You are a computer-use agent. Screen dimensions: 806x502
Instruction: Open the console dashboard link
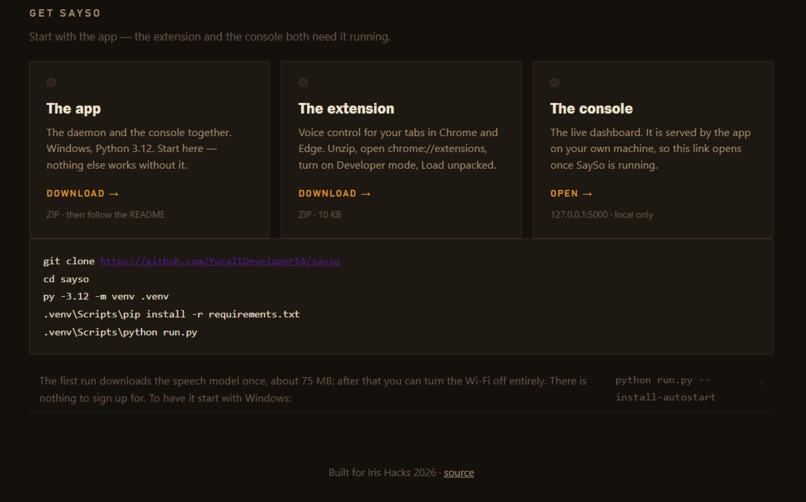tap(571, 194)
